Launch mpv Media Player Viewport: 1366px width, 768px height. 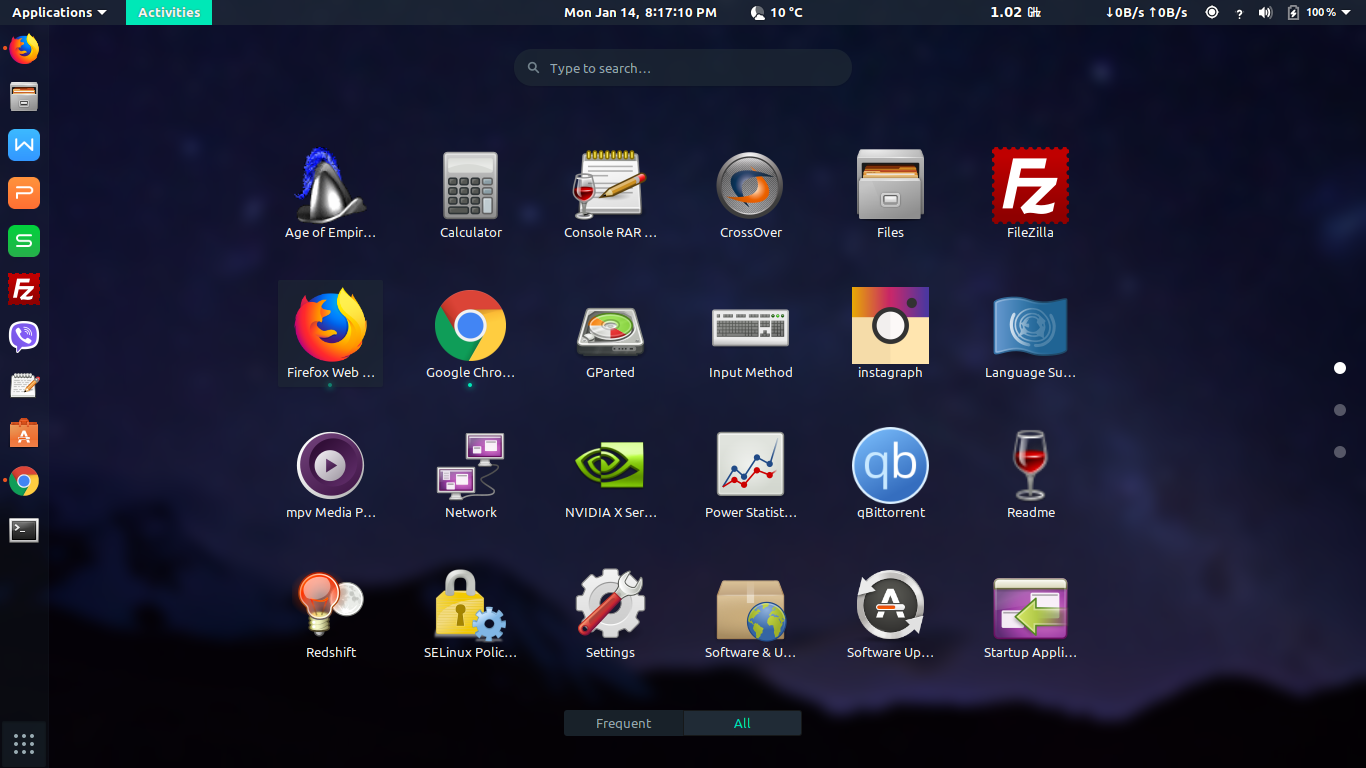point(330,466)
